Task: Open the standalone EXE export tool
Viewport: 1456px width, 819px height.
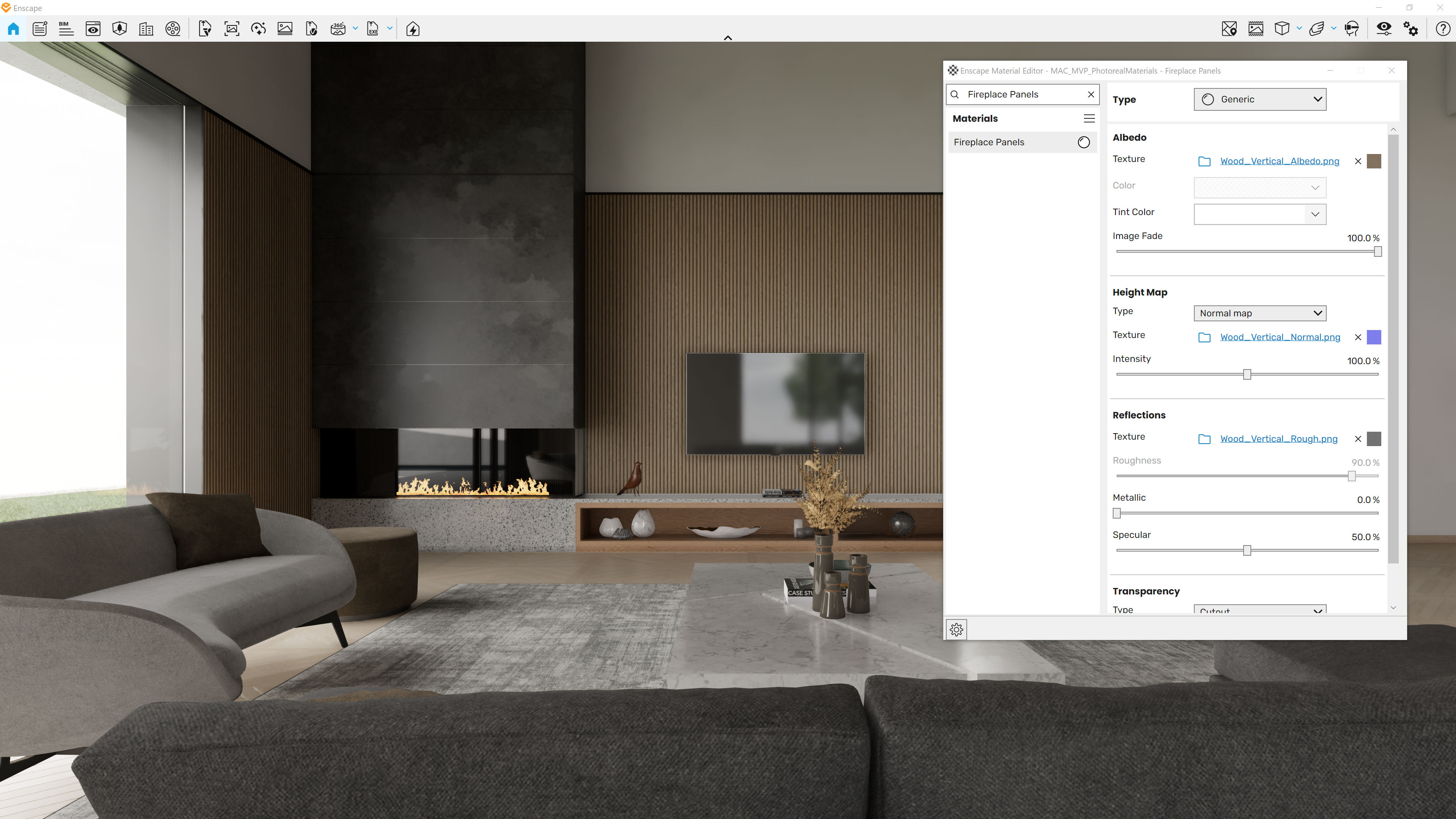Action: pyautogui.click(x=373, y=28)
